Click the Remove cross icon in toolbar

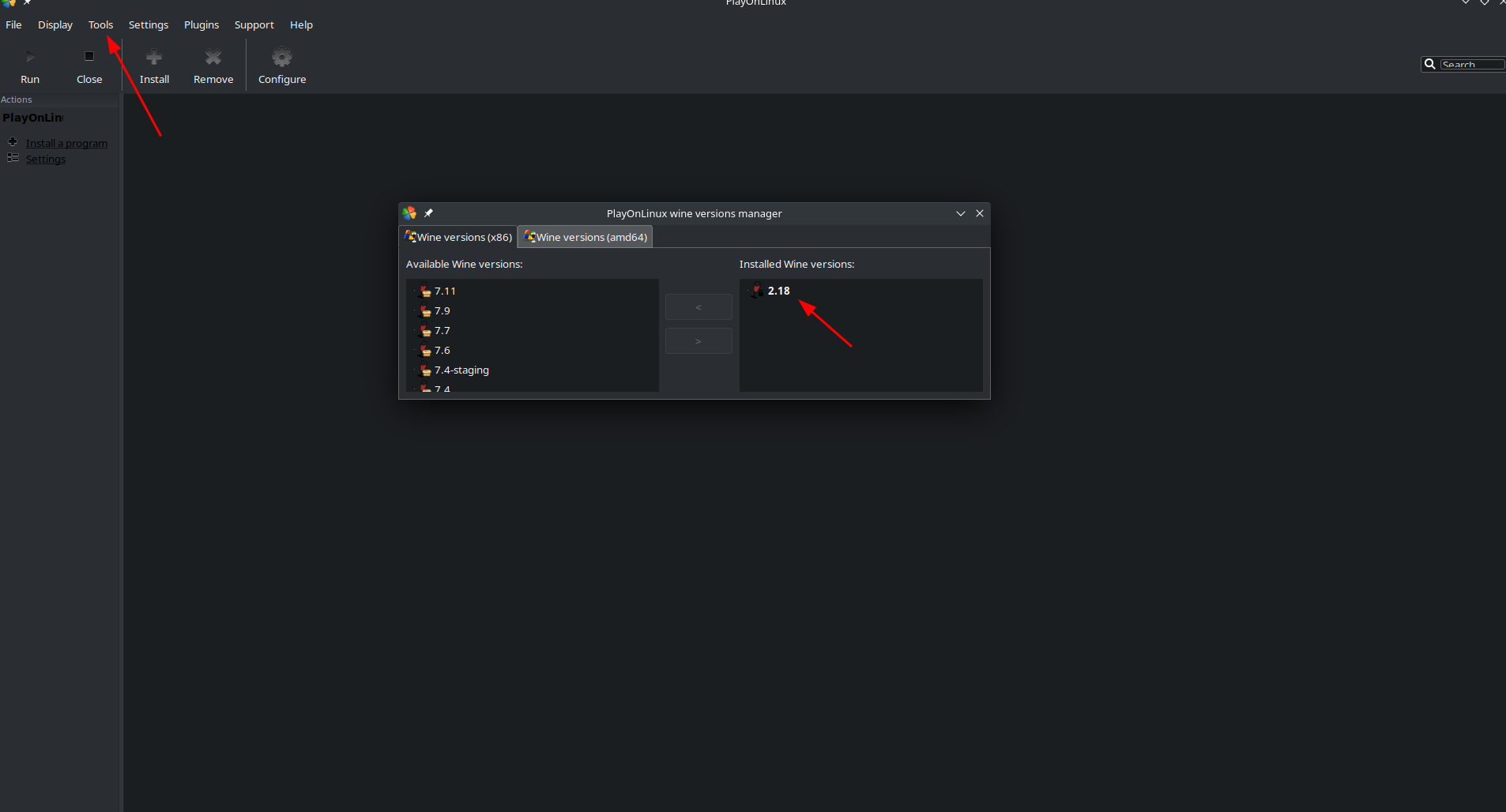(x=213, y=57)
